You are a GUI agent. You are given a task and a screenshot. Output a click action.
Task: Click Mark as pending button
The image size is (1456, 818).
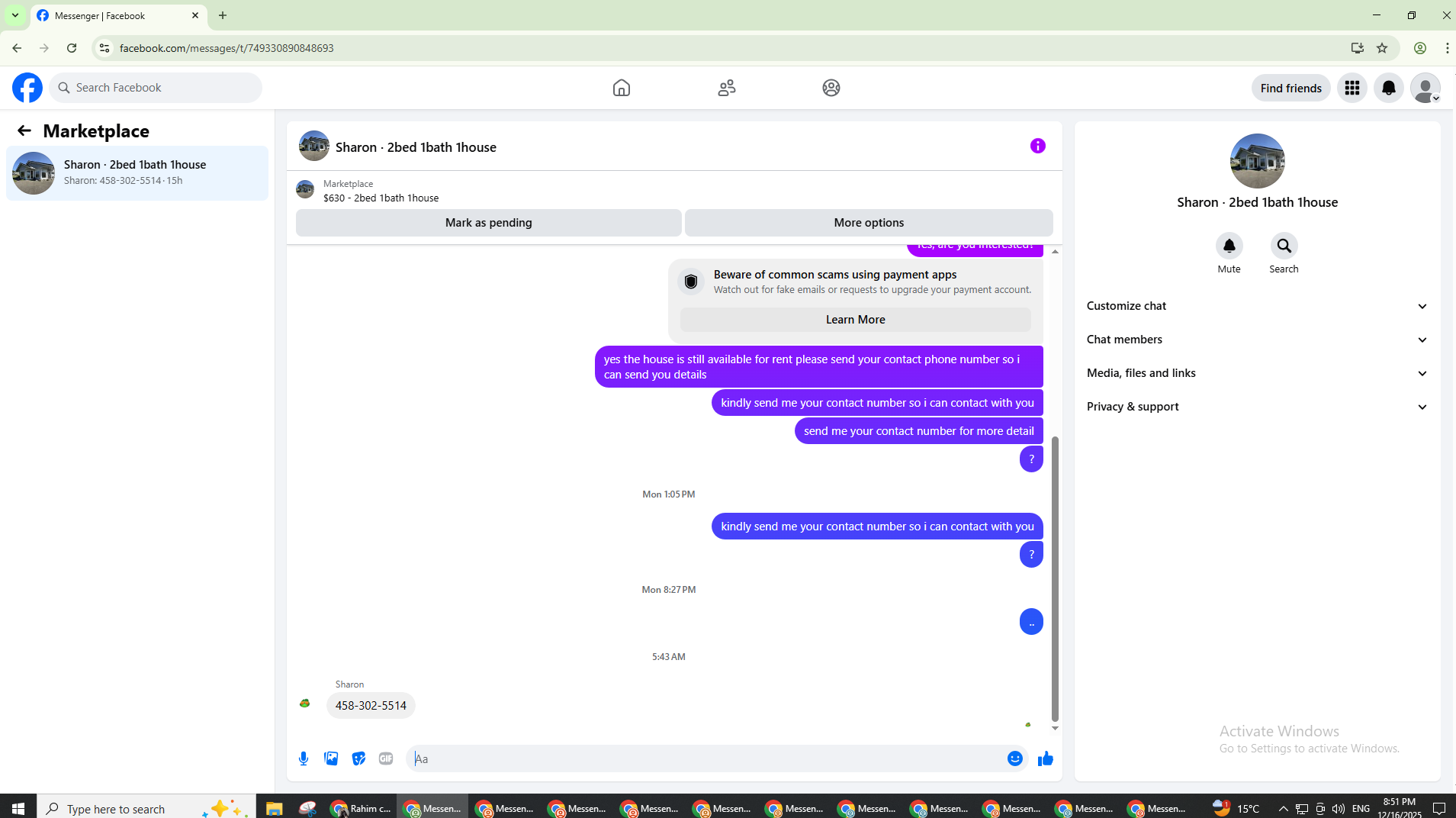click(x=489, y=223)
